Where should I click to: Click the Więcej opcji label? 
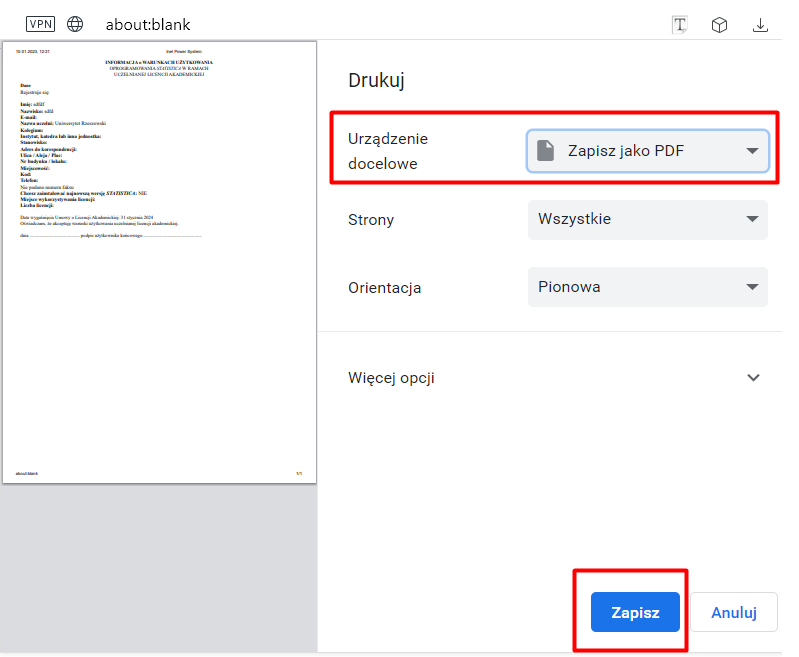tap(391, 378)
